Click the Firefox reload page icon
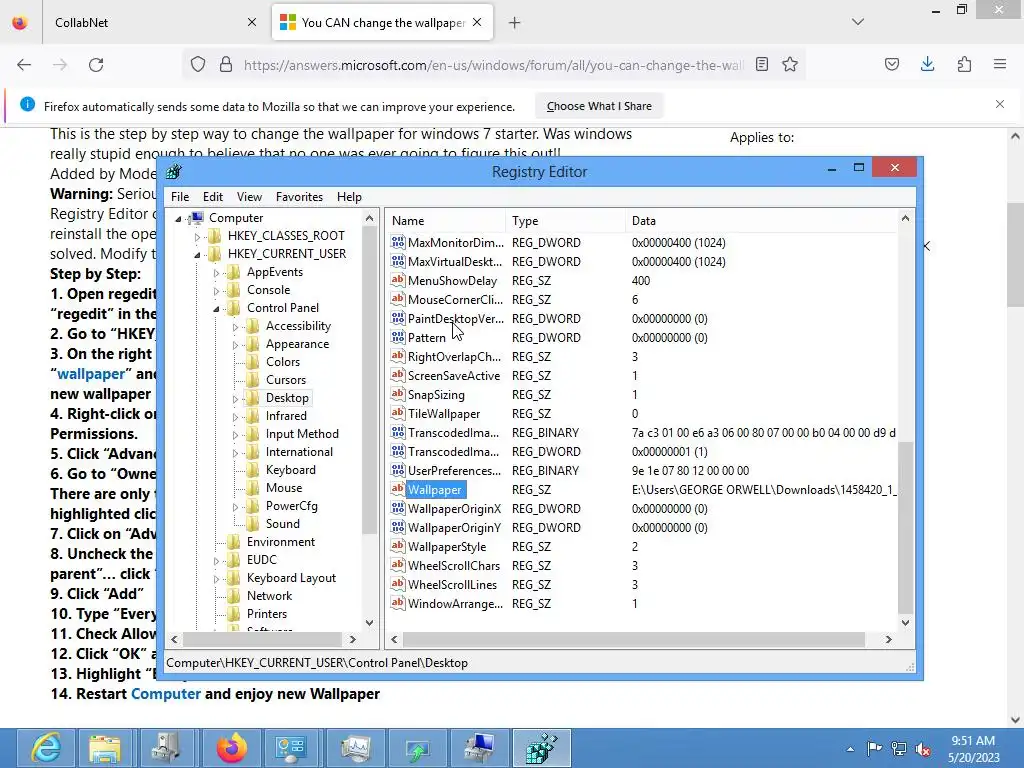 pyautogui.click(x=96, y=65)
